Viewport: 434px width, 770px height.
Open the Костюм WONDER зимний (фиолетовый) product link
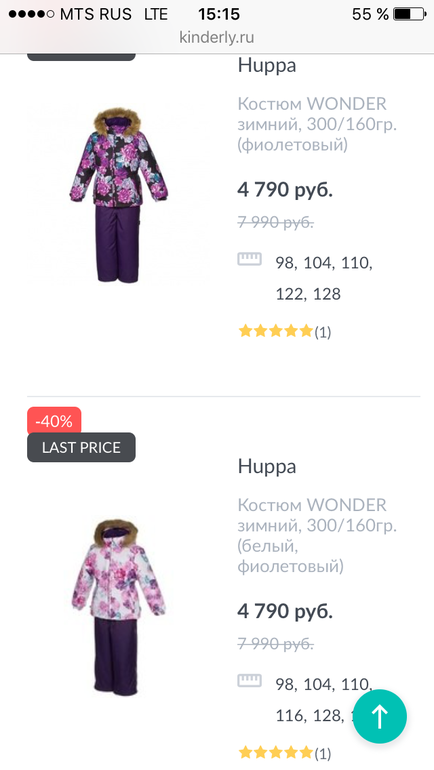[x=317, y=124]
